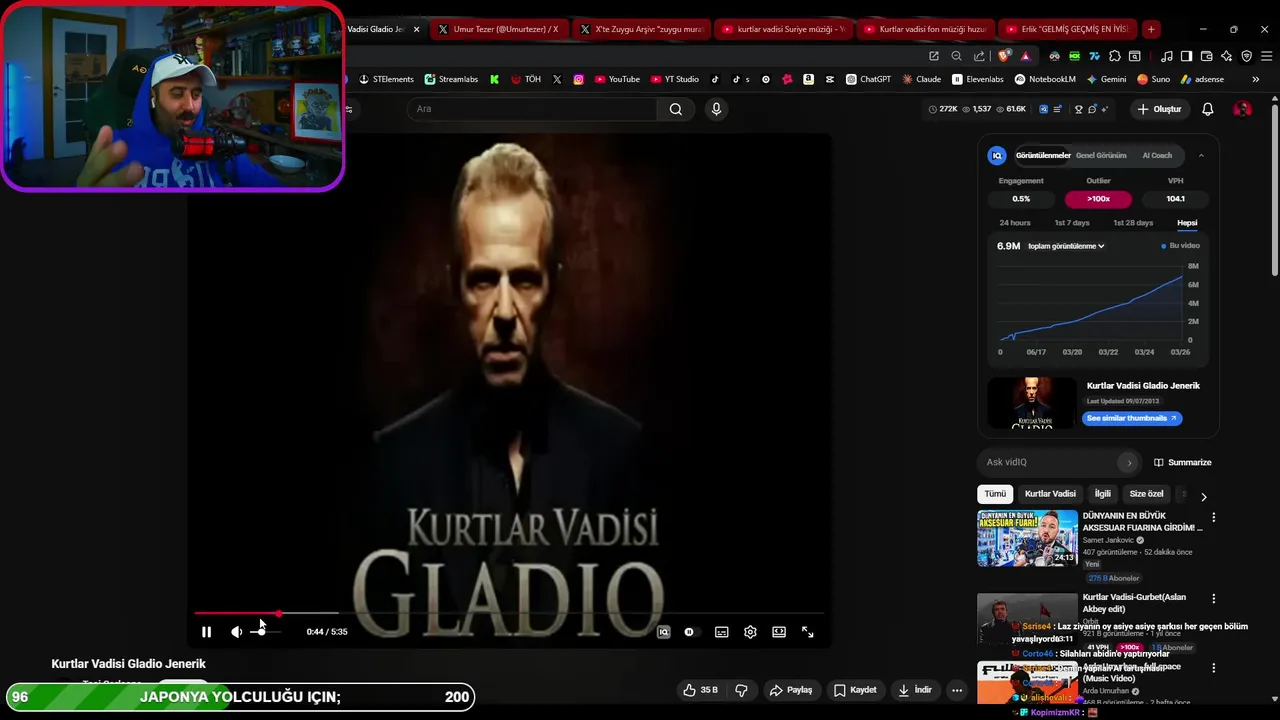Show hidden bookmarks with double chevron

click(x=1256, y=79)
